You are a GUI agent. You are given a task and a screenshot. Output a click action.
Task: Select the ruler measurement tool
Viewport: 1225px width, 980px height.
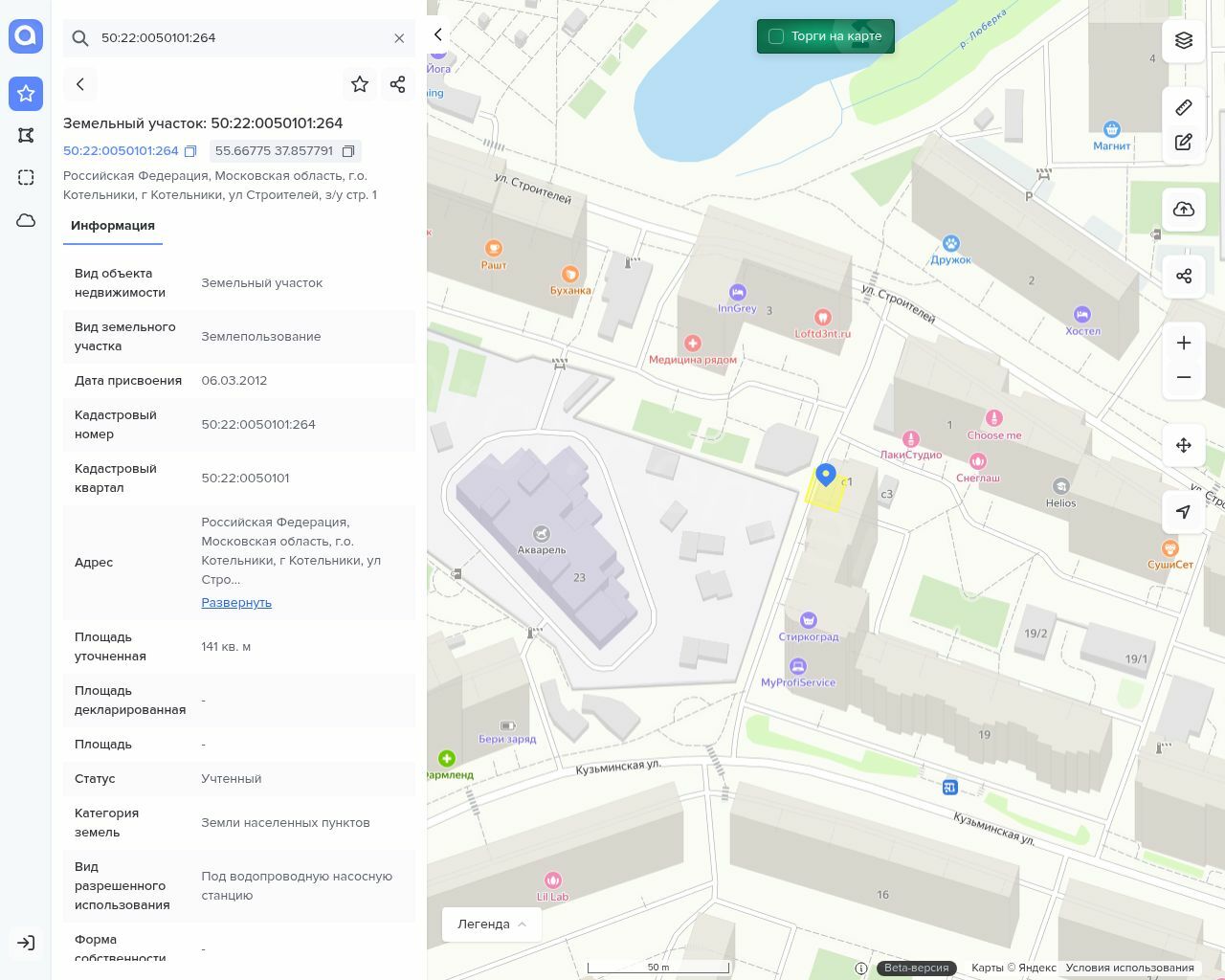coord(1184,107)
